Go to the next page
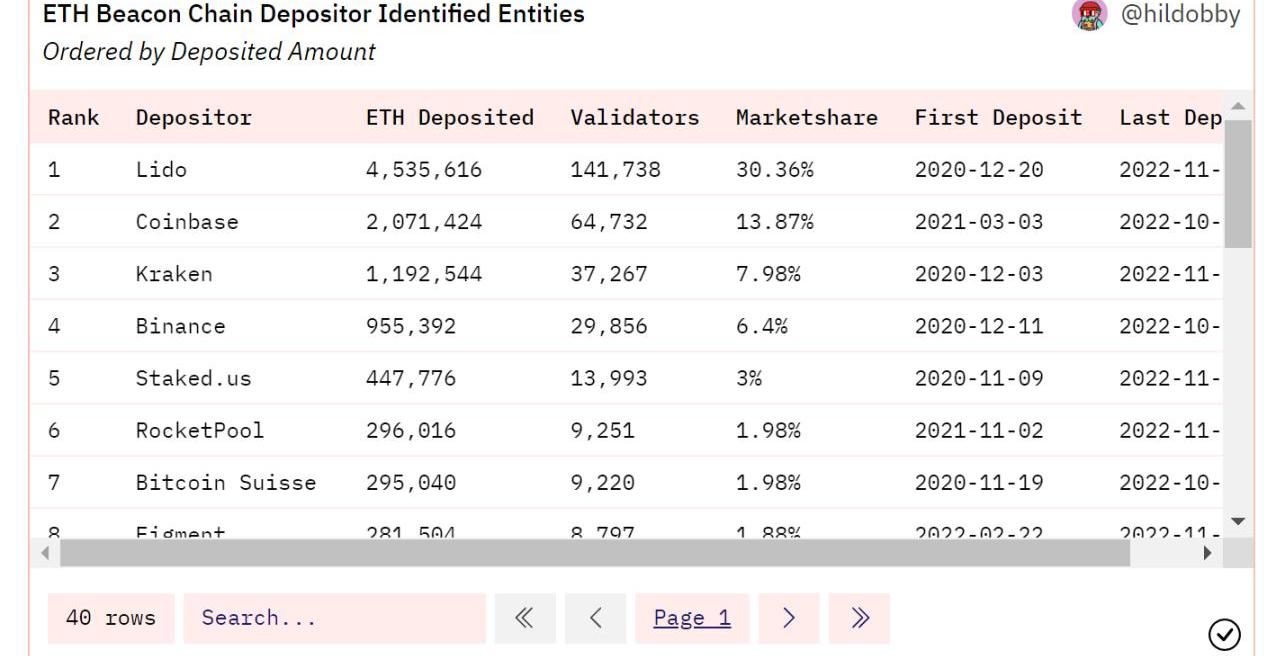1276x656 pixels. tap(788, 619)
